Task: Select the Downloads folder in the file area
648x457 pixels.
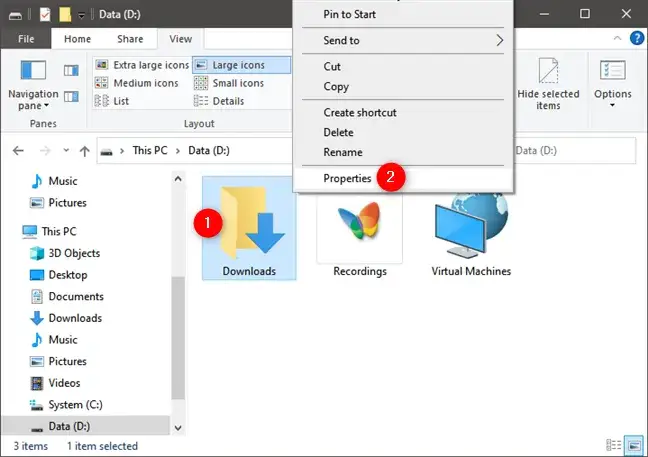Action: (249, 228)
